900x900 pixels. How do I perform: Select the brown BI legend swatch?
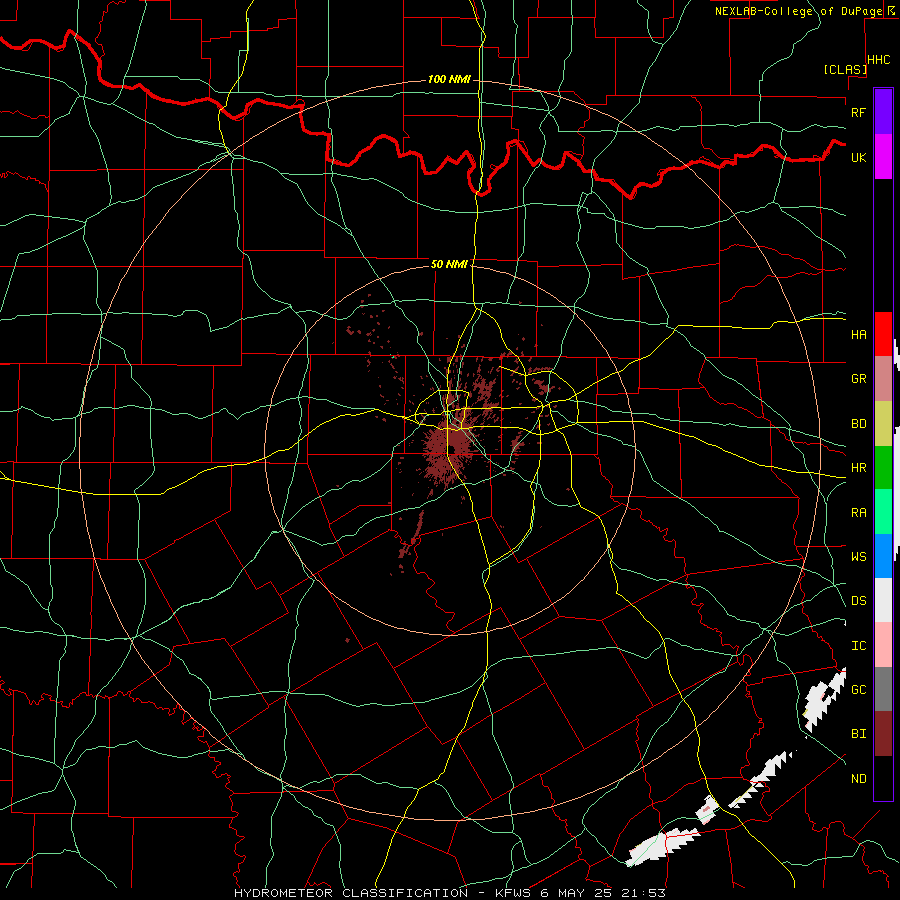[x=883, y=734]
